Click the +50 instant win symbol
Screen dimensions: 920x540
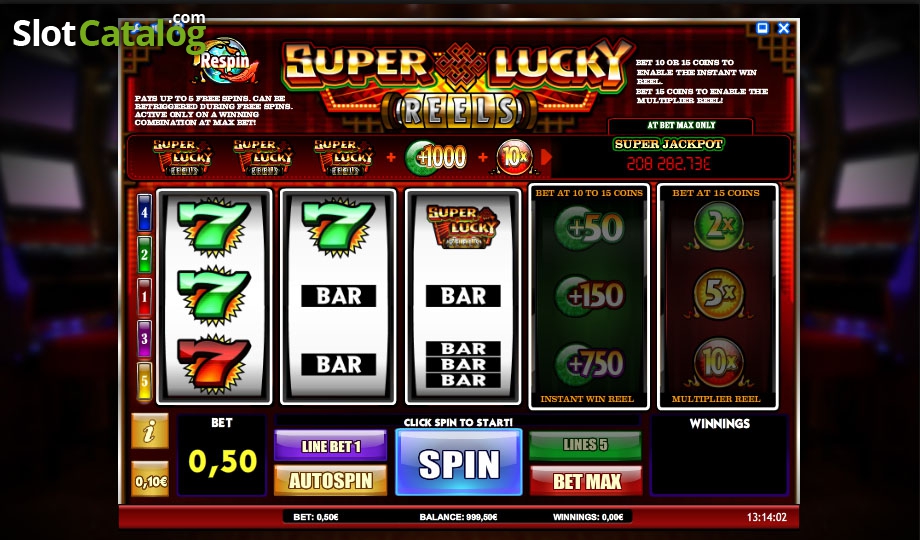point(590,226)
